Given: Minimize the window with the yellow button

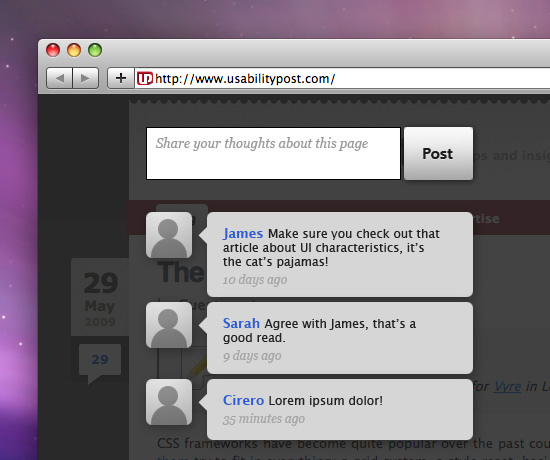Looking at the screenshot, I should tap(74, 50).
